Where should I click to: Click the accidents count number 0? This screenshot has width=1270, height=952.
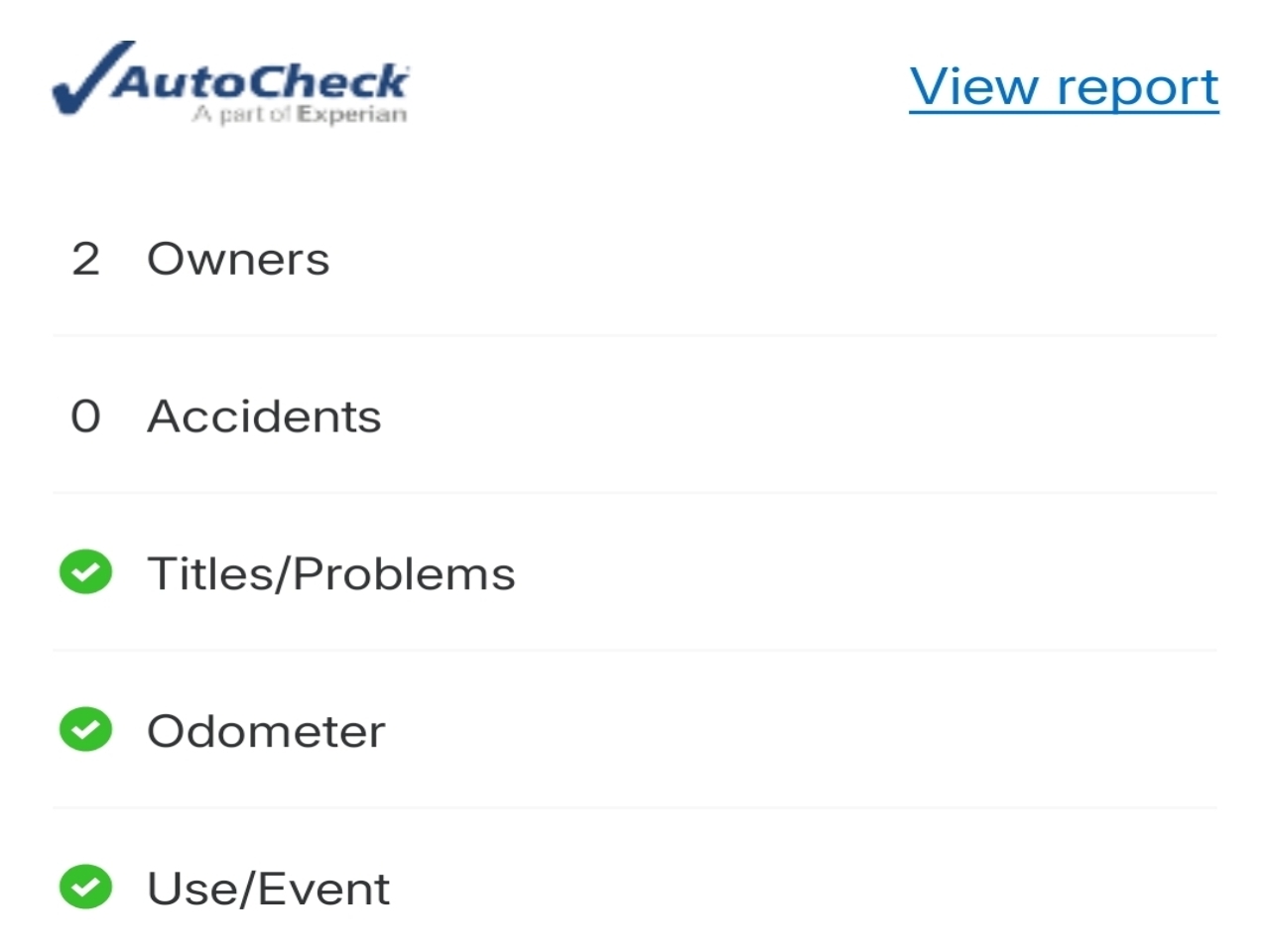(86, 416)
